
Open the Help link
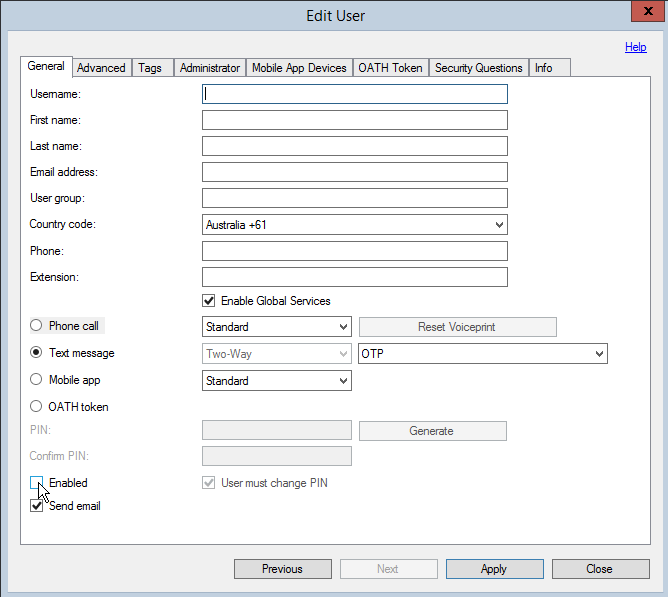pyautogui.click(x=635, y=47)
